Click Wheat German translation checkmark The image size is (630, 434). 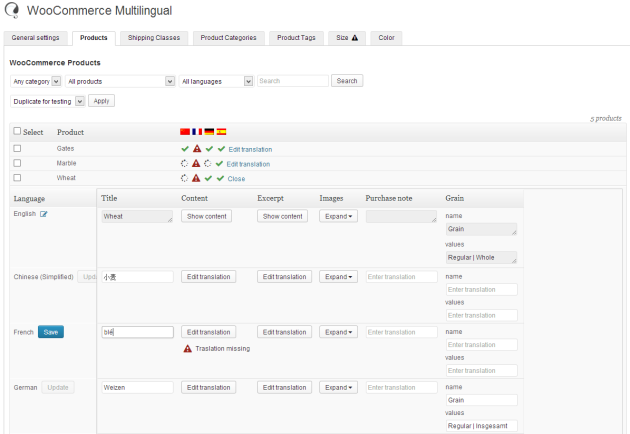click(208, 178)
